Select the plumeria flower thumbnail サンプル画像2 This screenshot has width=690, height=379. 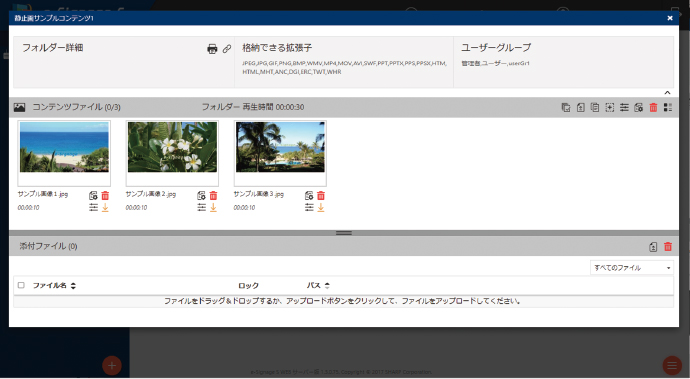172,147
